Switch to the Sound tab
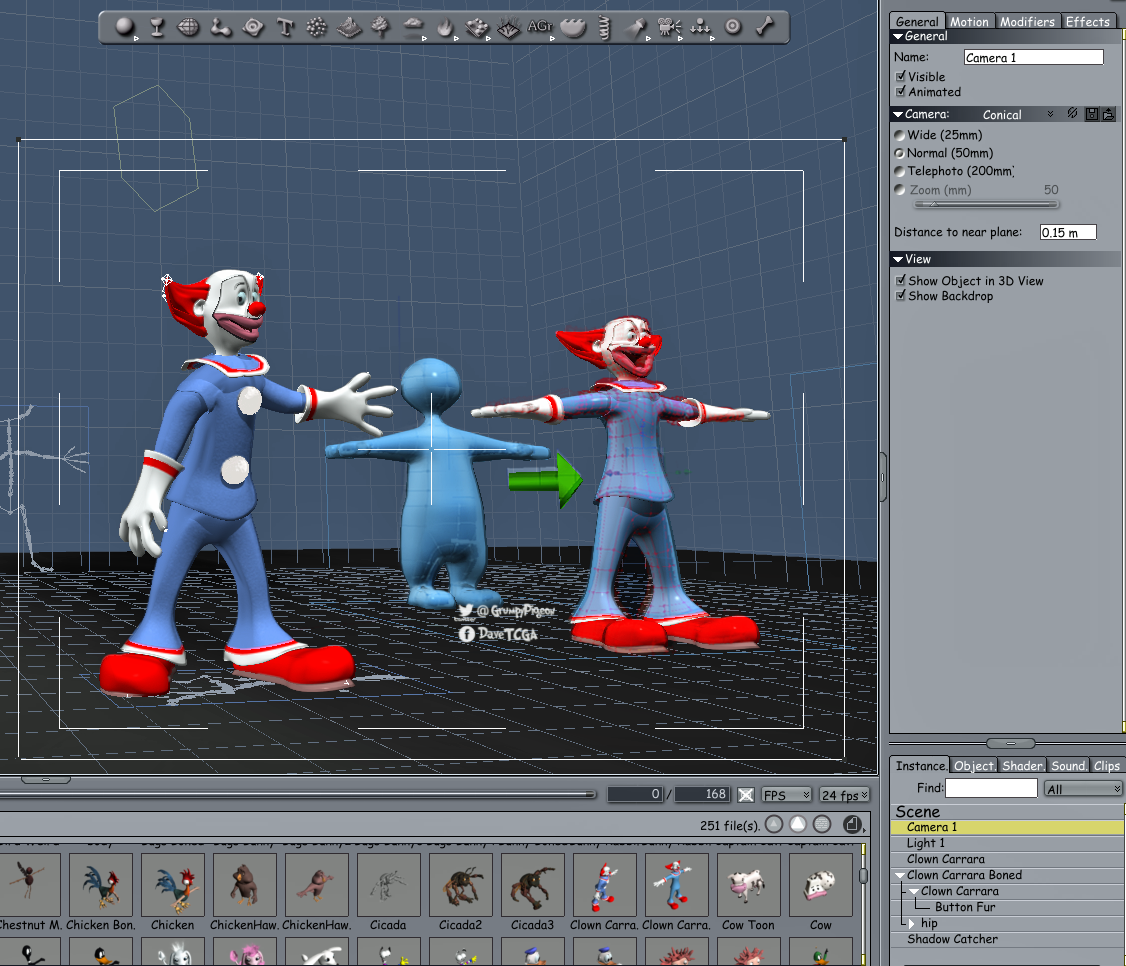 pyautogui.click(x=1069, y=766)
